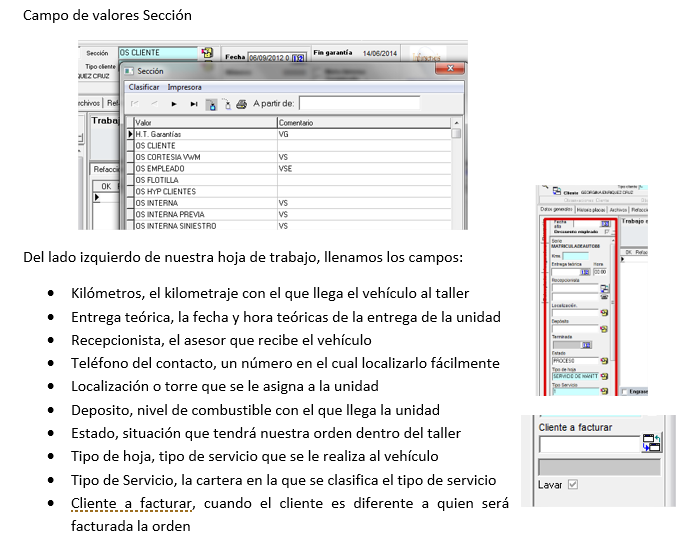
Task: Go to next record in Sección dialog
Action: pyautogui.click(x=174, y=104)
